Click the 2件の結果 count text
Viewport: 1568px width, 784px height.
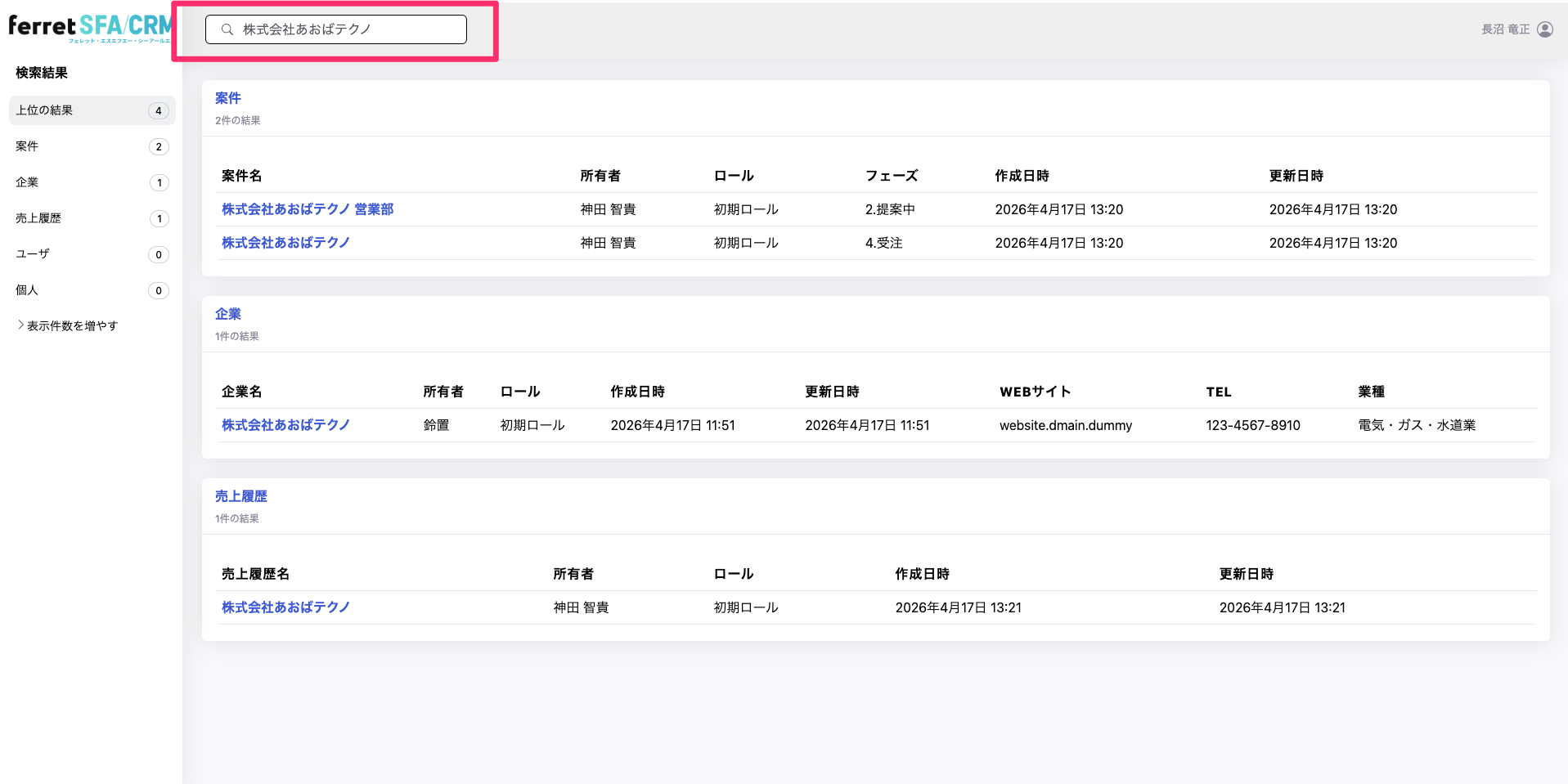tap(238, 120)
